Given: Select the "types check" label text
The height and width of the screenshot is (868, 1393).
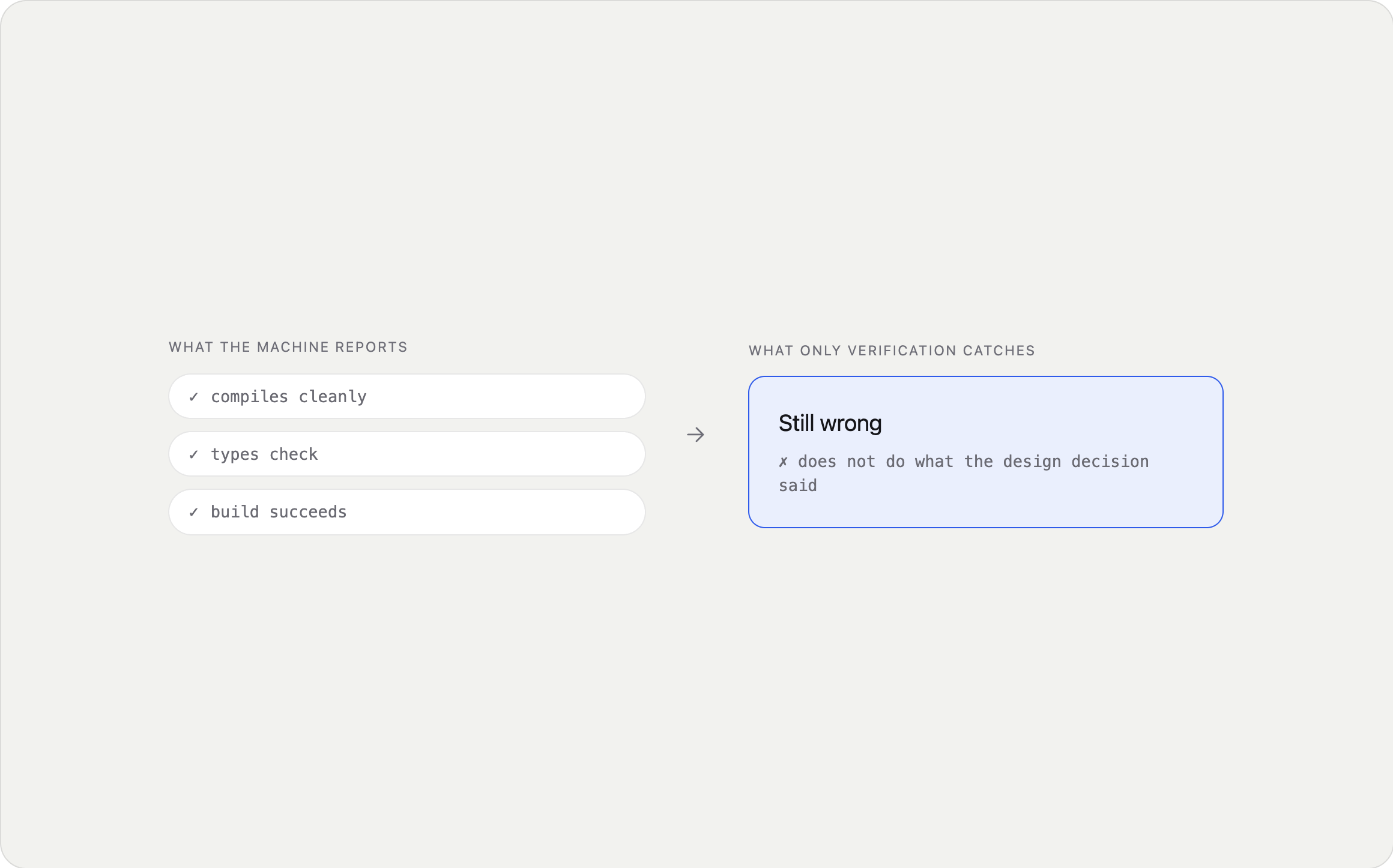Looking at the screenshot, I should 264,454.
